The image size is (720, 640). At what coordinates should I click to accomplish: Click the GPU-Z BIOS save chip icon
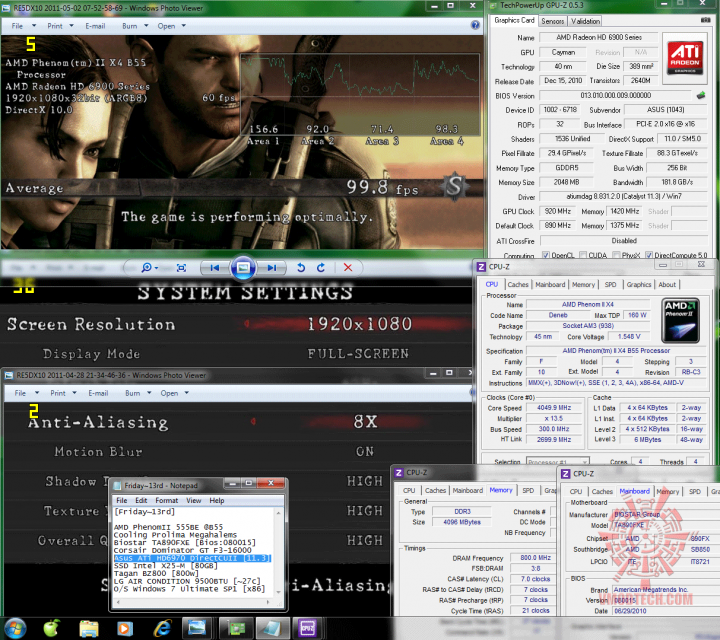701,95
